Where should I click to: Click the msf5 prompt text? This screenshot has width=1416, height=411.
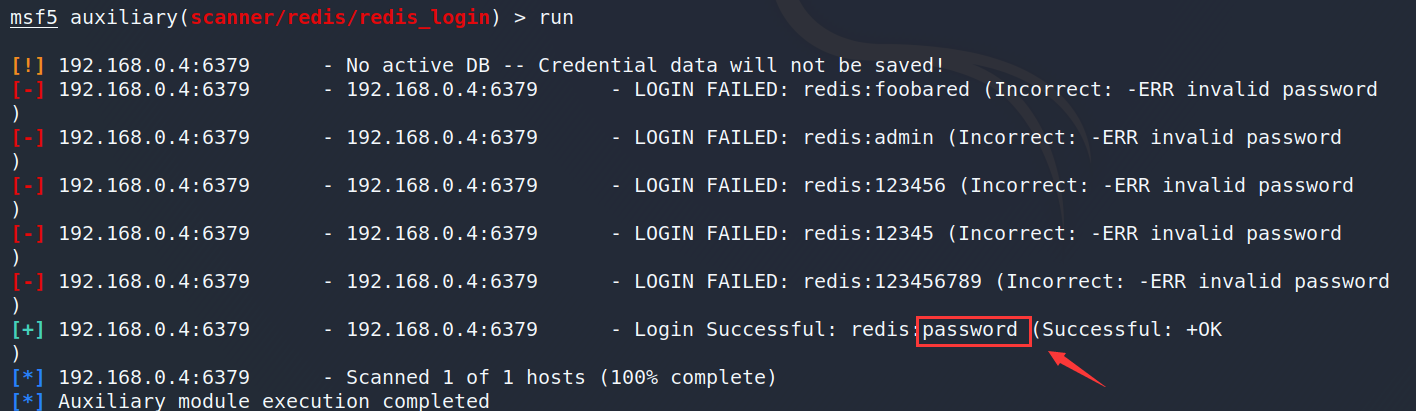[34, 18]
